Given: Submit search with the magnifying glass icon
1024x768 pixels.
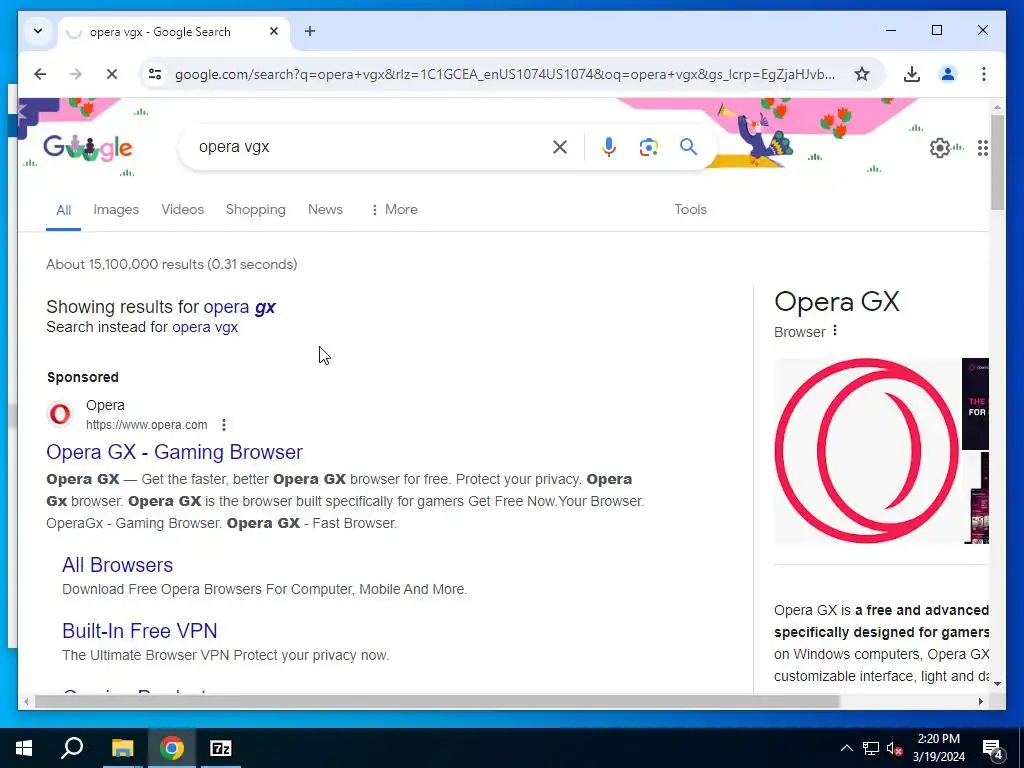Looking at the screenshot, I should click(688, 147).
